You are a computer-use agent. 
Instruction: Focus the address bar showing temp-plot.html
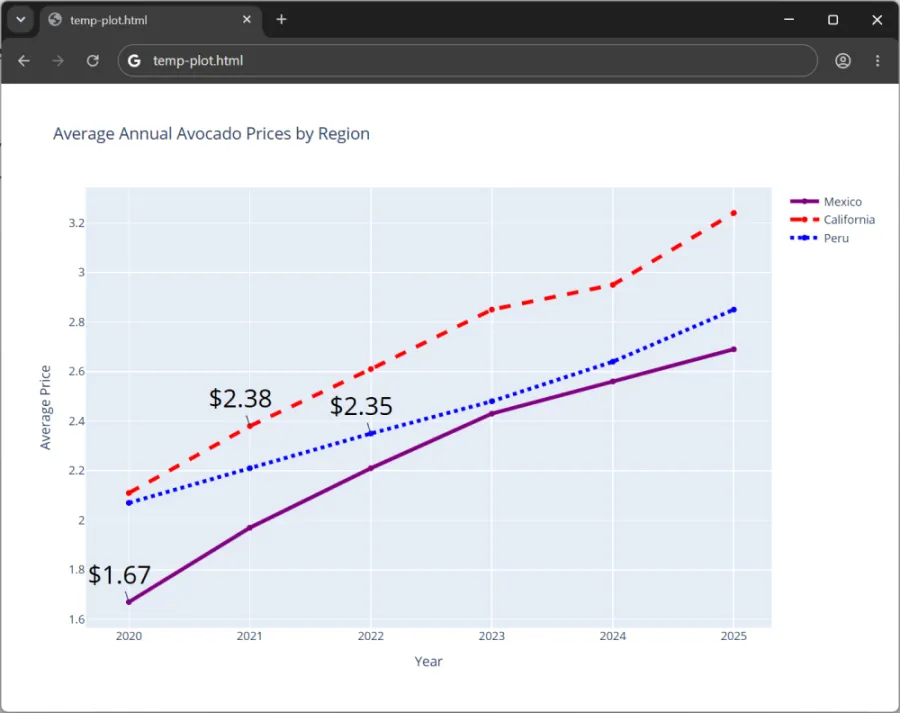point(467,61)
